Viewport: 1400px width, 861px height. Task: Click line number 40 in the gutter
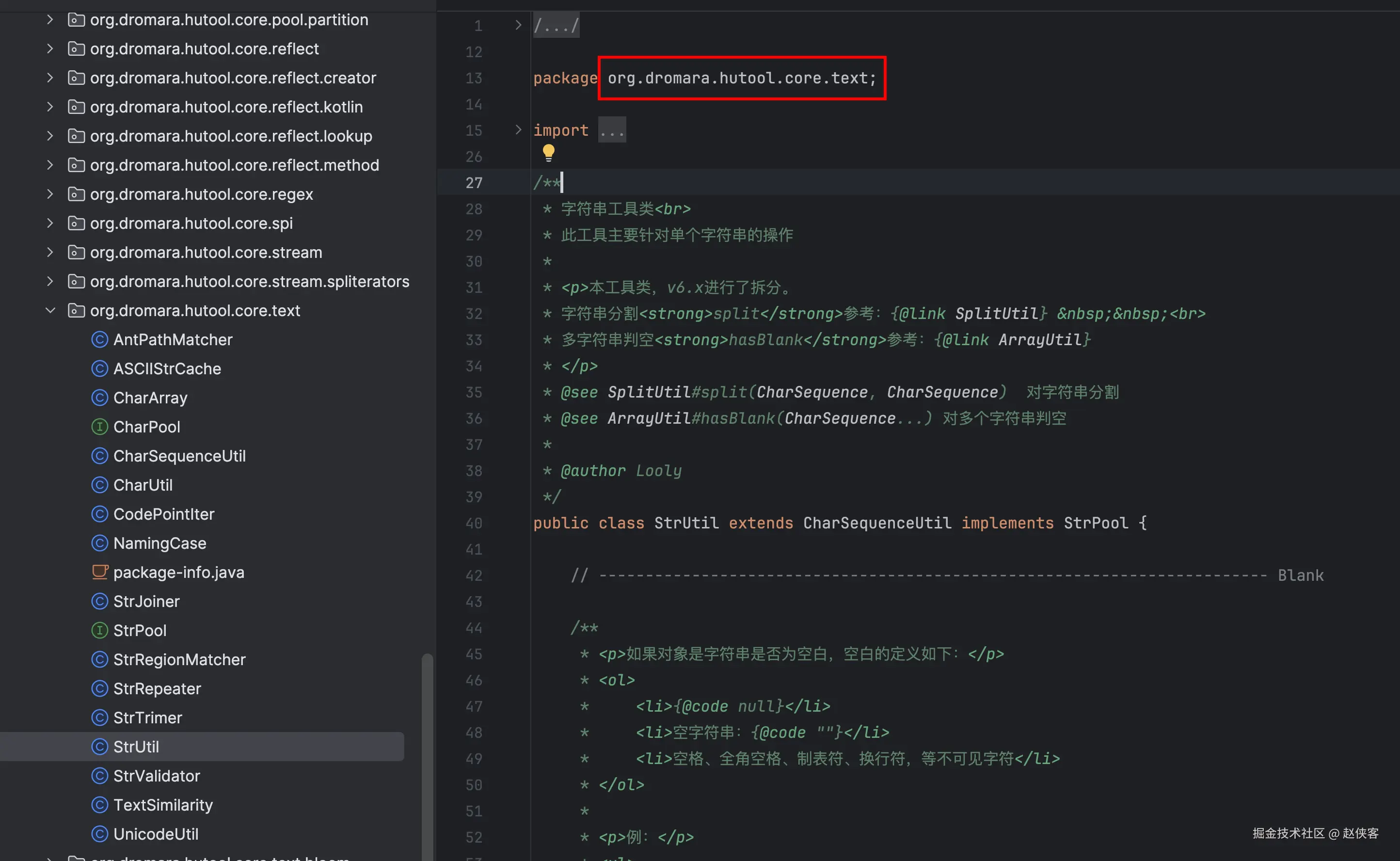pos(474,523)
